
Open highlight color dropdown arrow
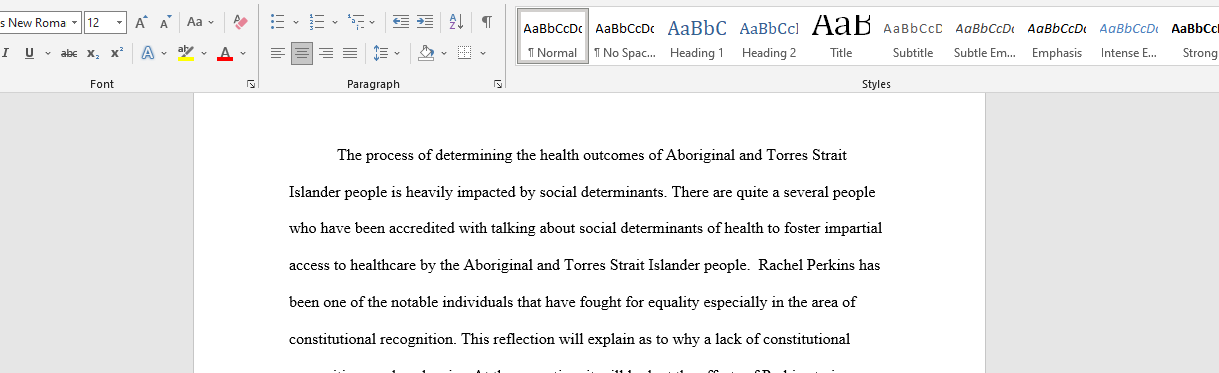click(204, 53)
